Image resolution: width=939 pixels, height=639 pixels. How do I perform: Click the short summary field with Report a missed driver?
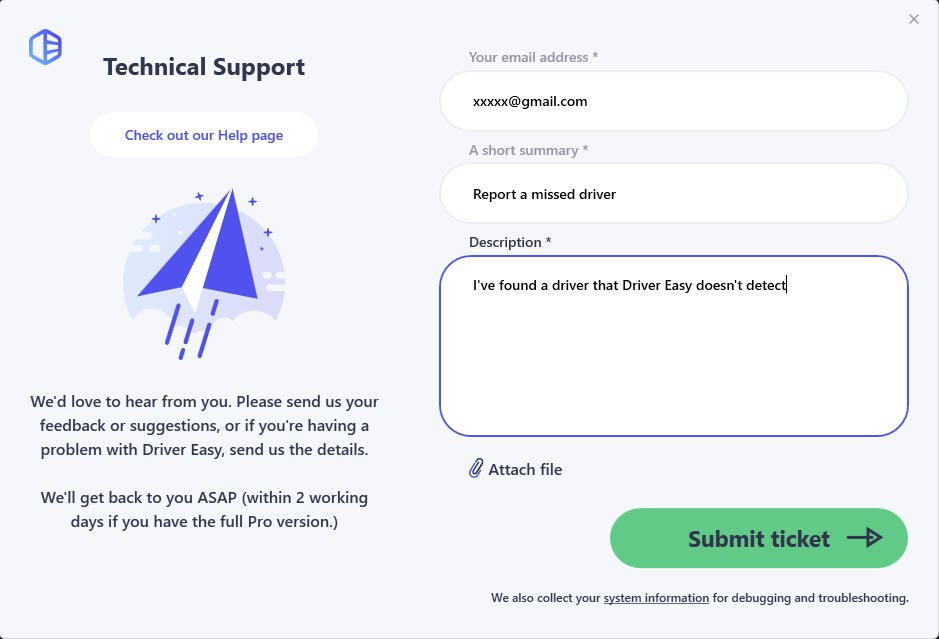coord(674,193)
